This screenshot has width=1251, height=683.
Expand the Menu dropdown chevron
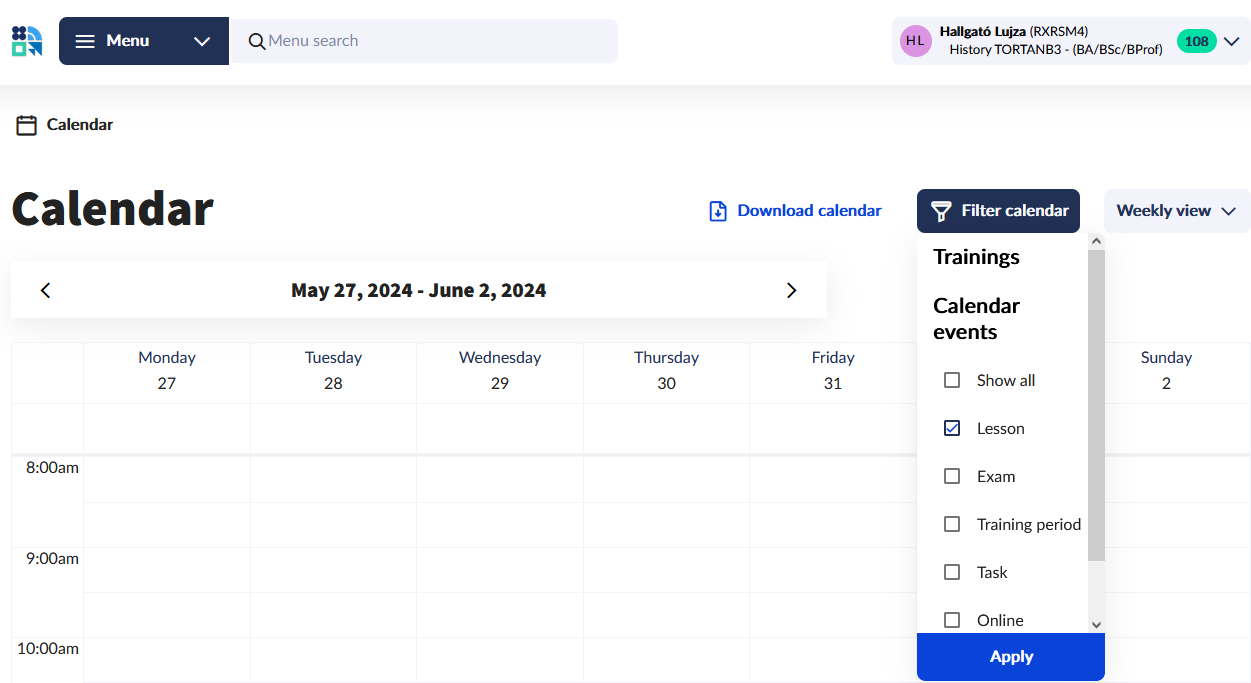tap(202, 41)
